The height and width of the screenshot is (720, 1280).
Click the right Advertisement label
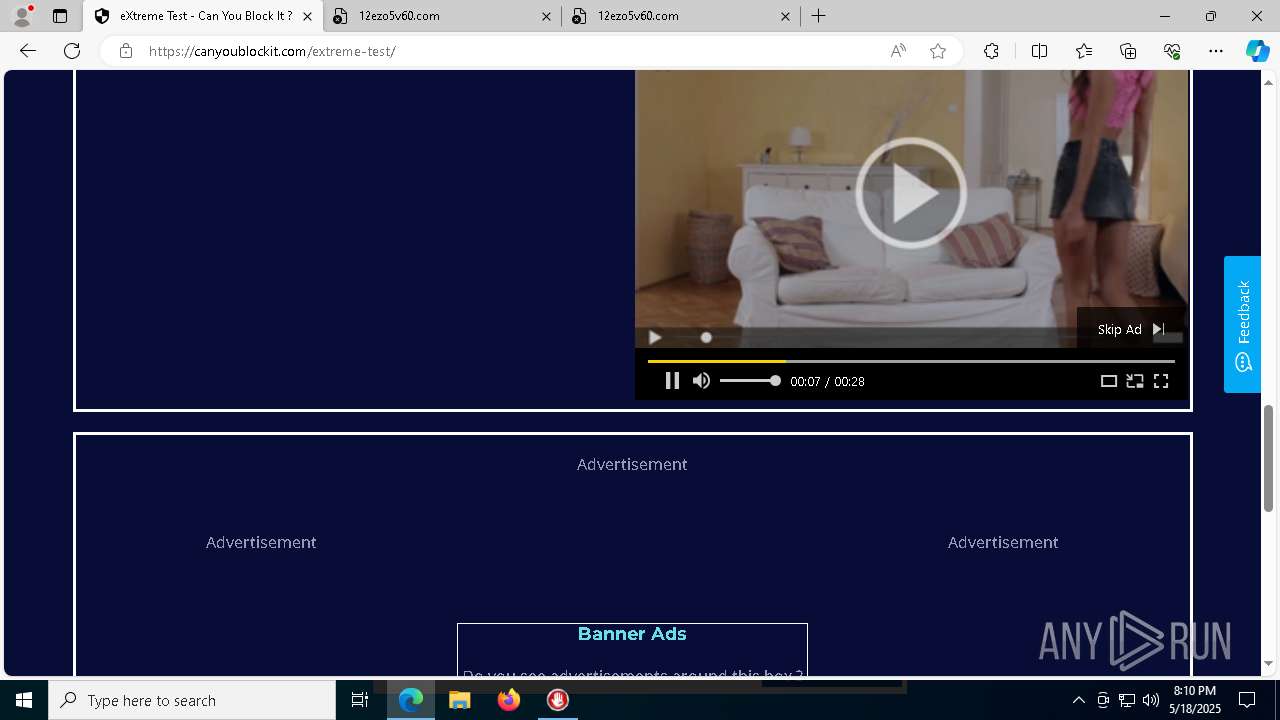pos(1003,542)
